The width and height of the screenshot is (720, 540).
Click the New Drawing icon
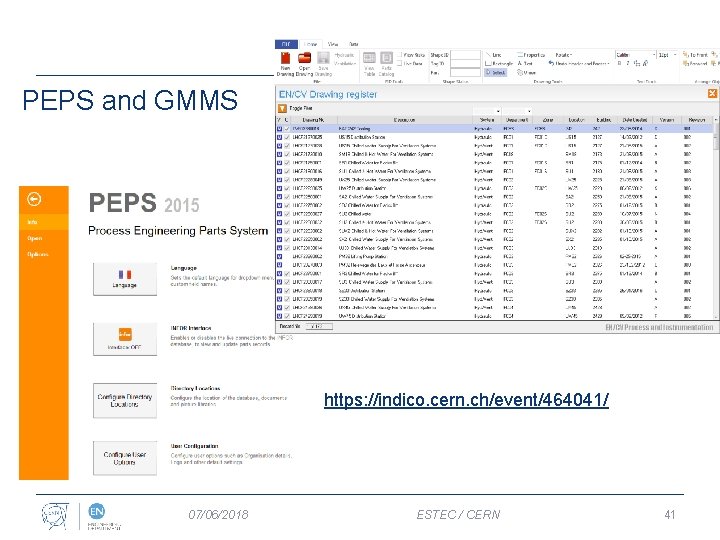(285, 58)
